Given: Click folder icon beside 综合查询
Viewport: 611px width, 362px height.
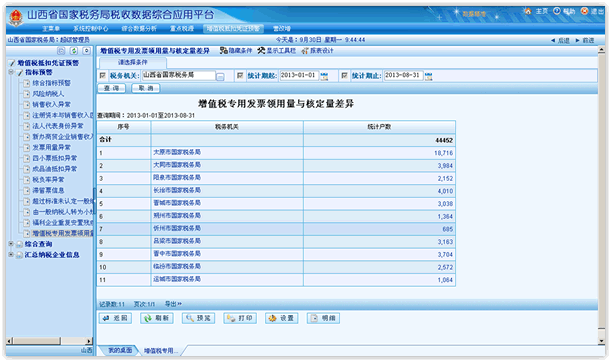Looking at the screenshot, I should 19,244.
